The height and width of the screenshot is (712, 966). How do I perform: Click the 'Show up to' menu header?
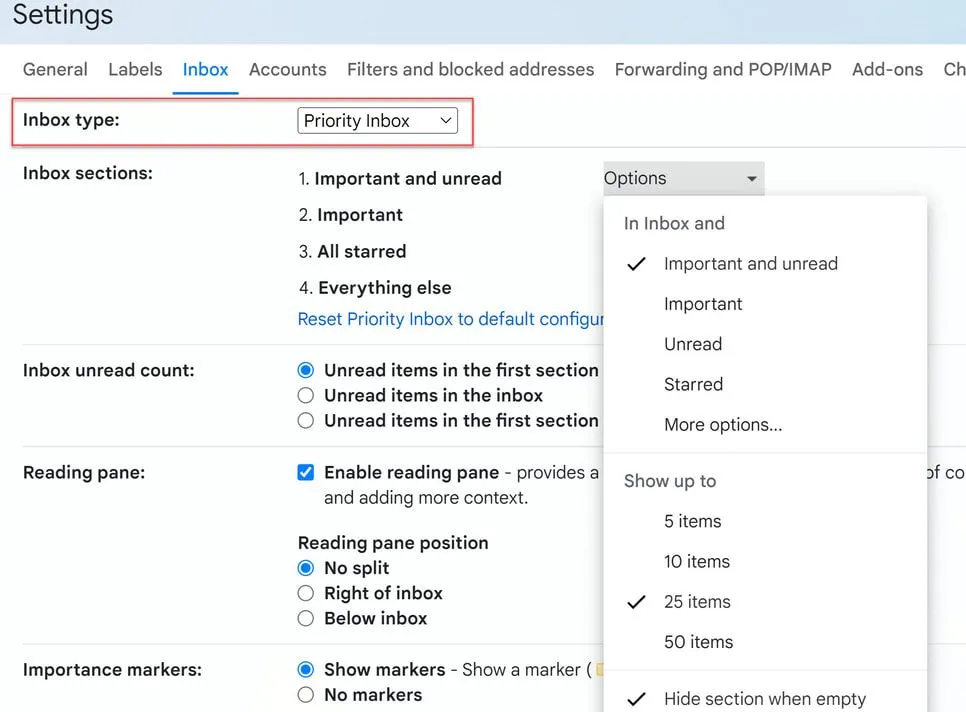tap(670, 481)
